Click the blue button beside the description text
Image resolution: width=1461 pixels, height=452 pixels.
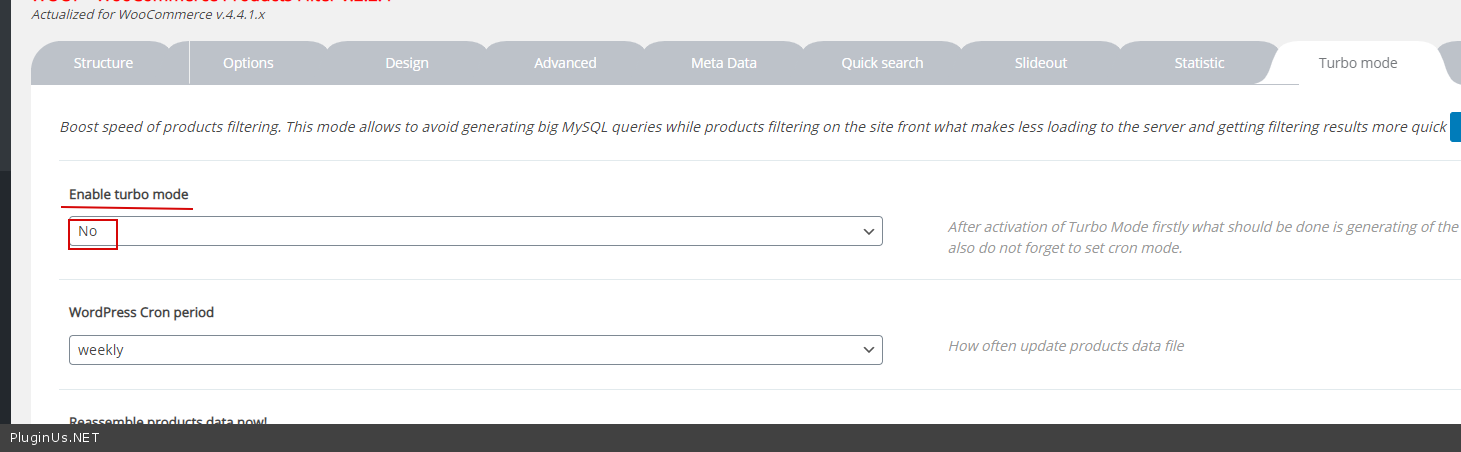(x=1455, y=127)
